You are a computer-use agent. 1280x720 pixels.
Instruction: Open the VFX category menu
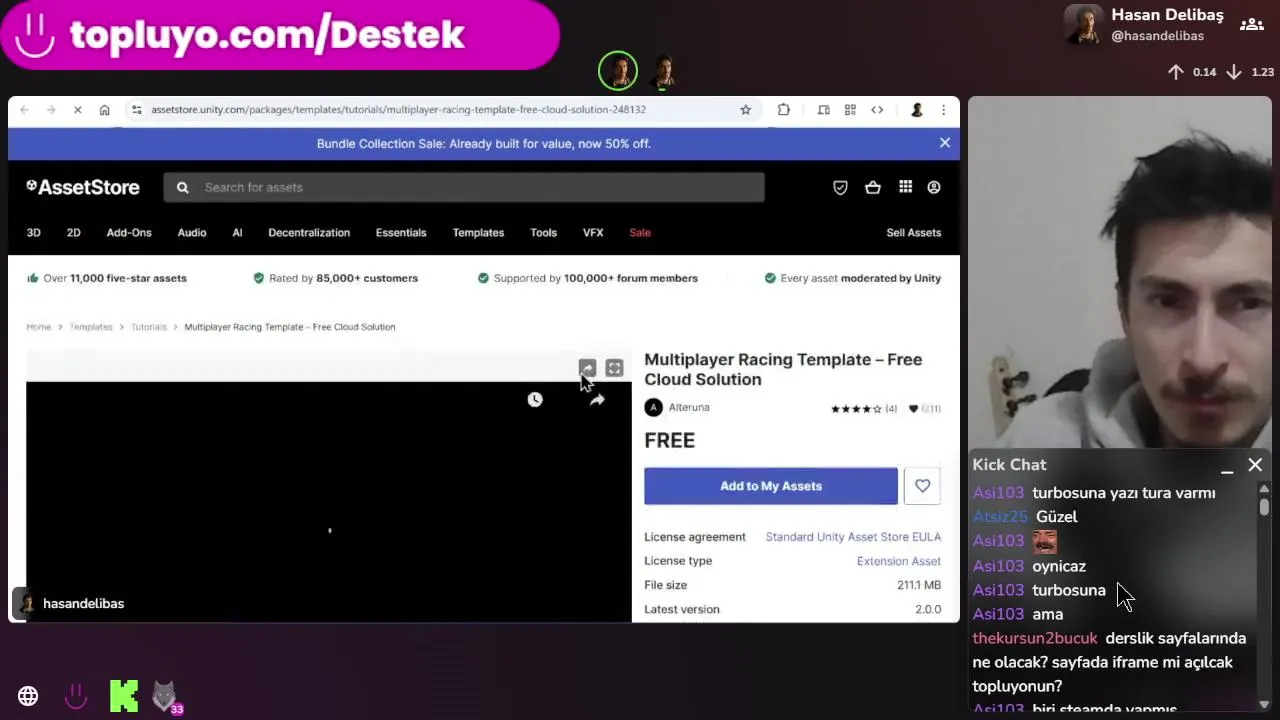pos(593,232)
